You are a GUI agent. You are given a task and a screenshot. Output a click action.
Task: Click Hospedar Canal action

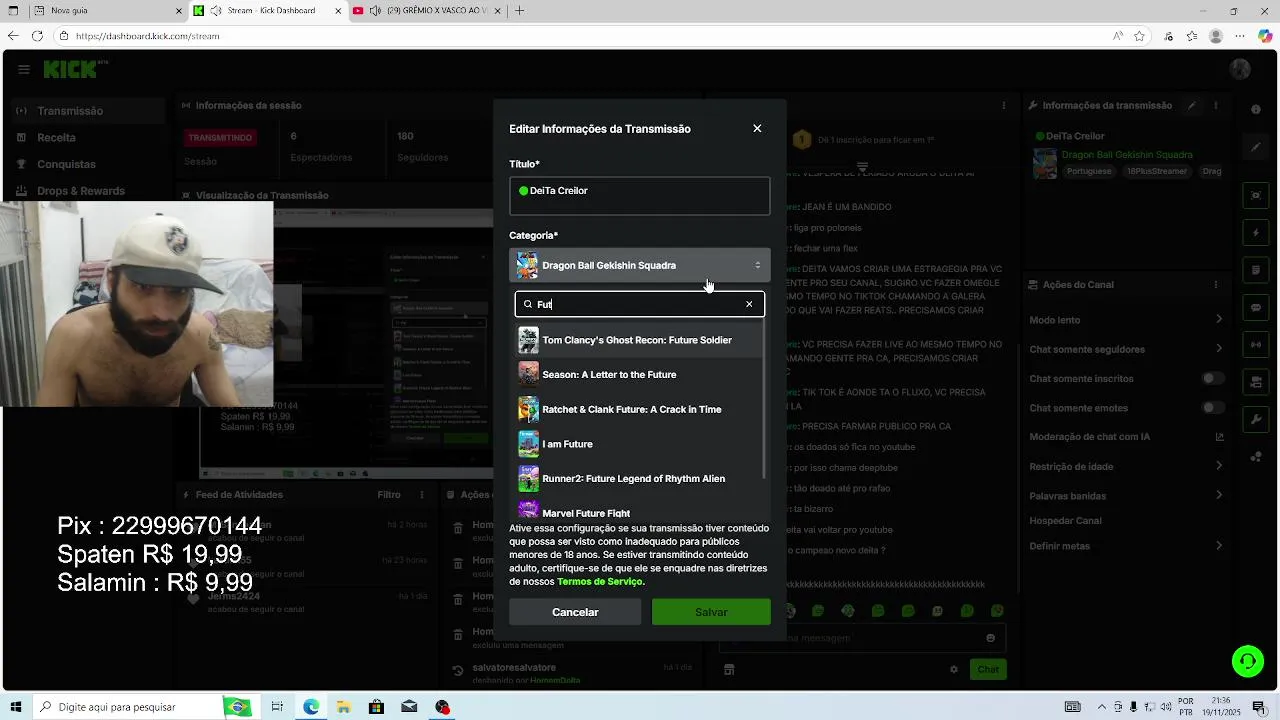click(x=1065, y=520)
